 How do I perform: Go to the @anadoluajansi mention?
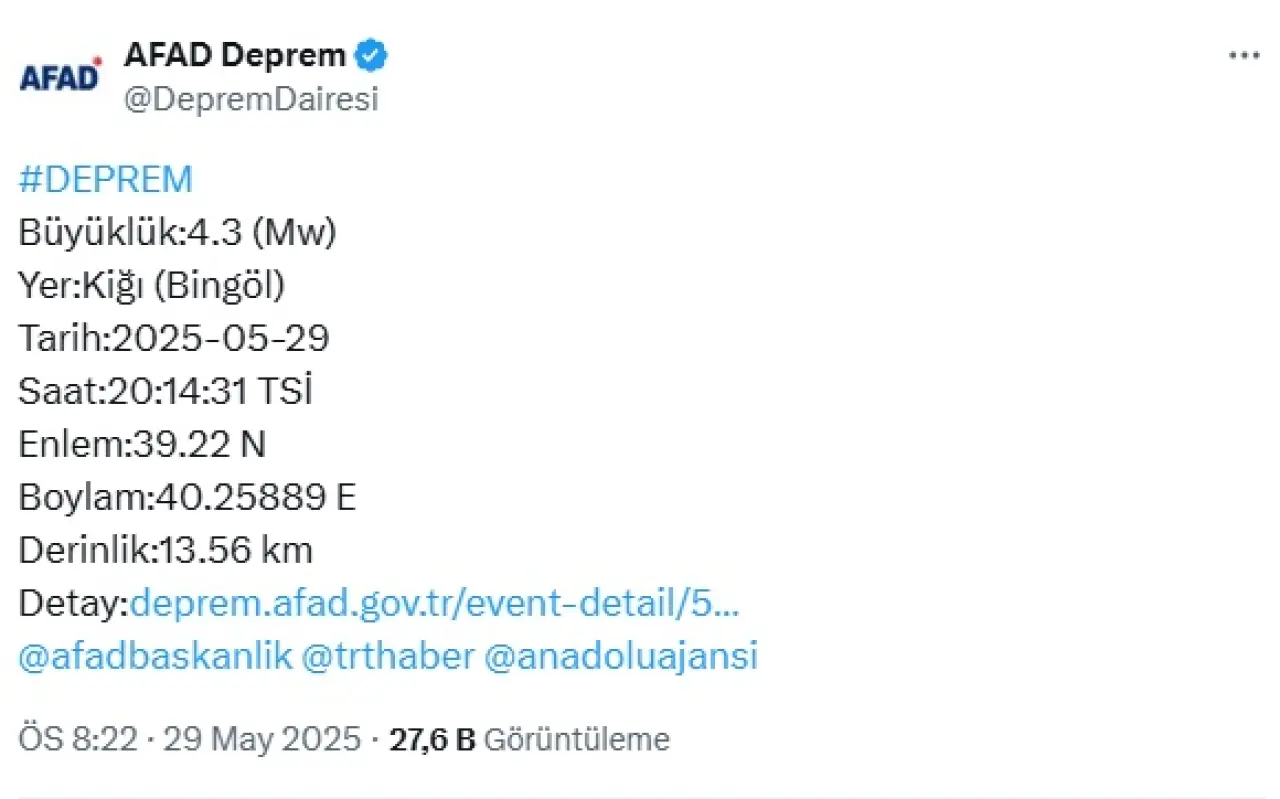(620, 656)
